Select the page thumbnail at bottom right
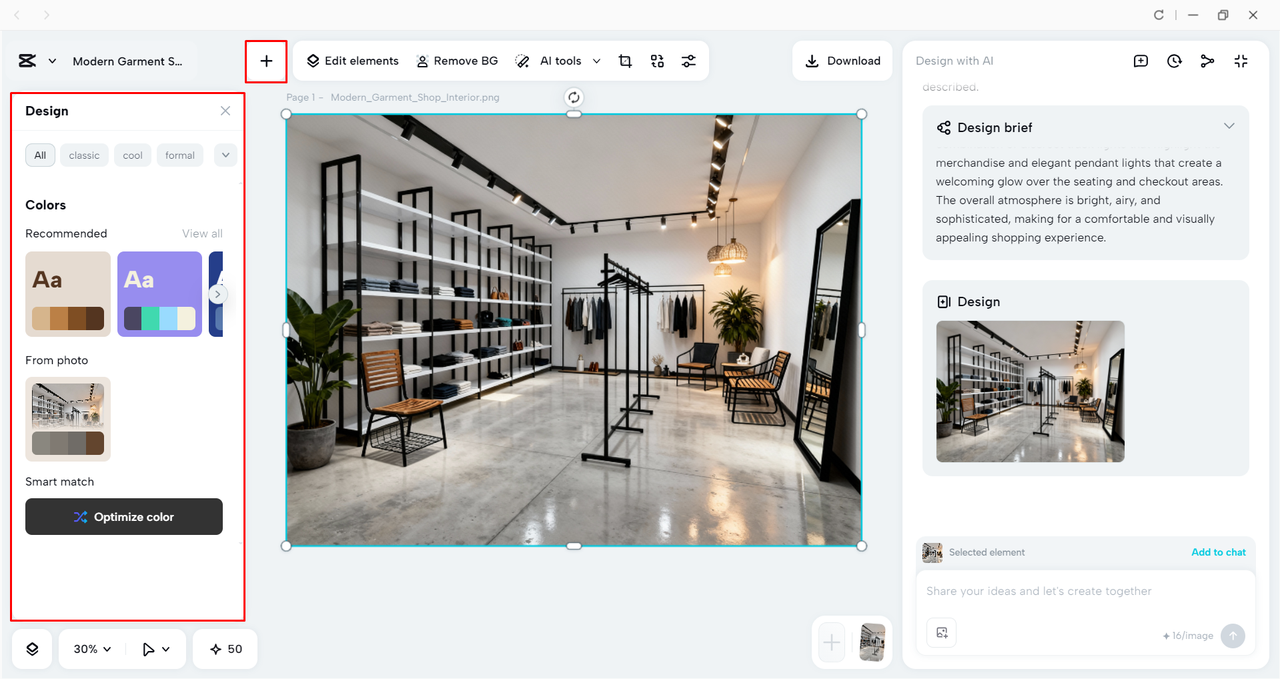This screenshot has height=679, width=1280. tap(871, 643)
